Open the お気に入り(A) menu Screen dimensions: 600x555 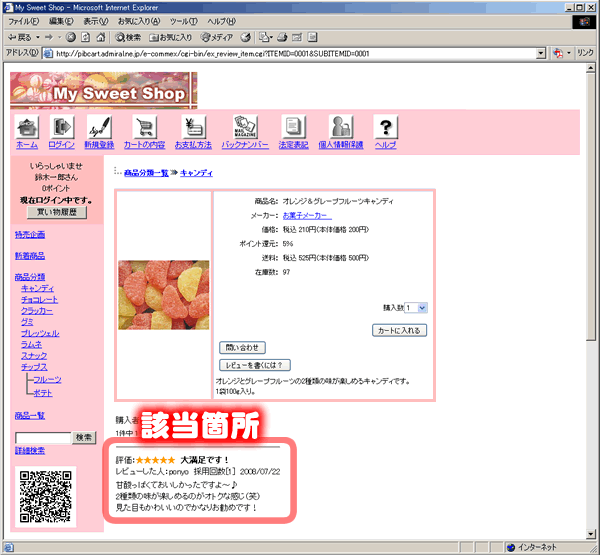click(x=139, y=21)
